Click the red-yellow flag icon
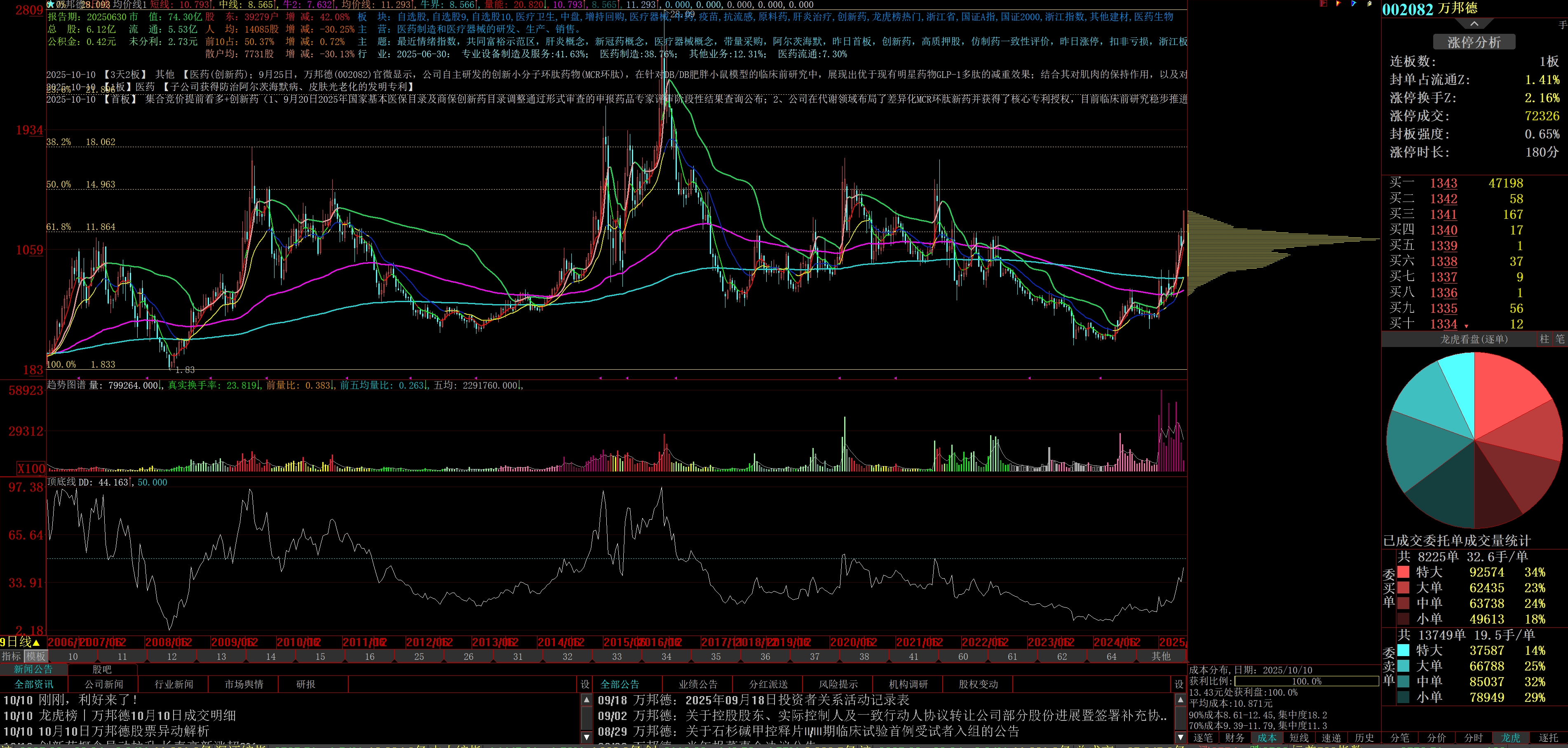Screen dimensions: 1568x748 [x=1338, y=4]
